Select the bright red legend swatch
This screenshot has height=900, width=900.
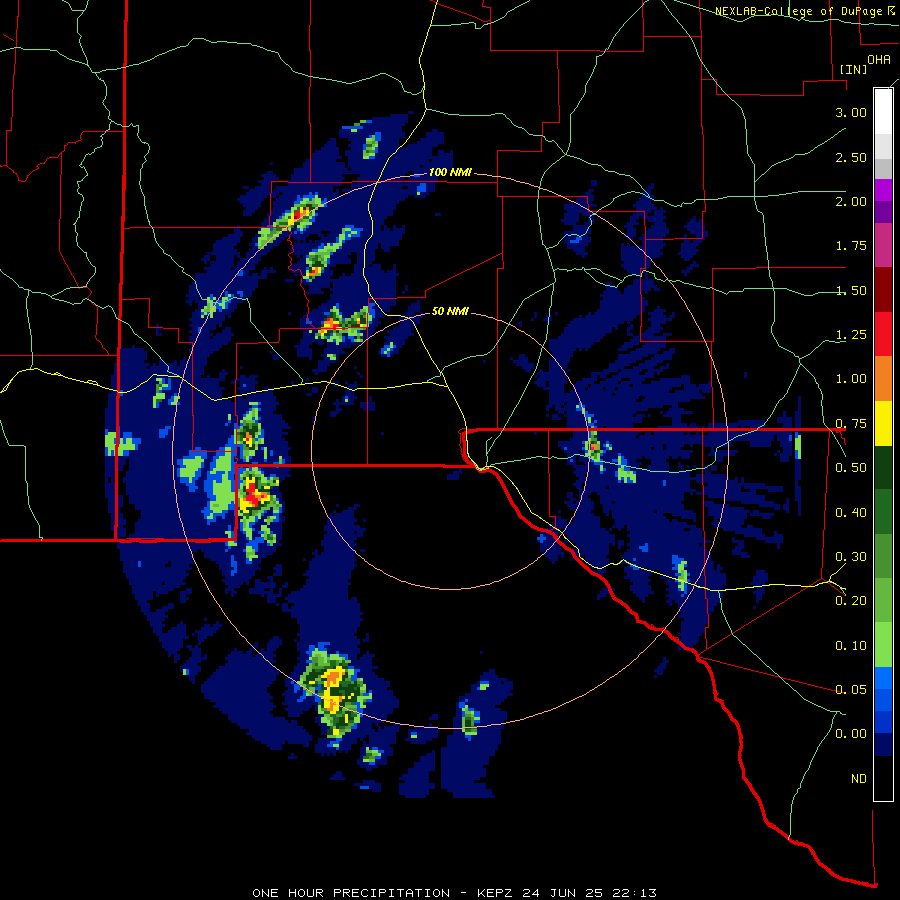coord(883,334)
